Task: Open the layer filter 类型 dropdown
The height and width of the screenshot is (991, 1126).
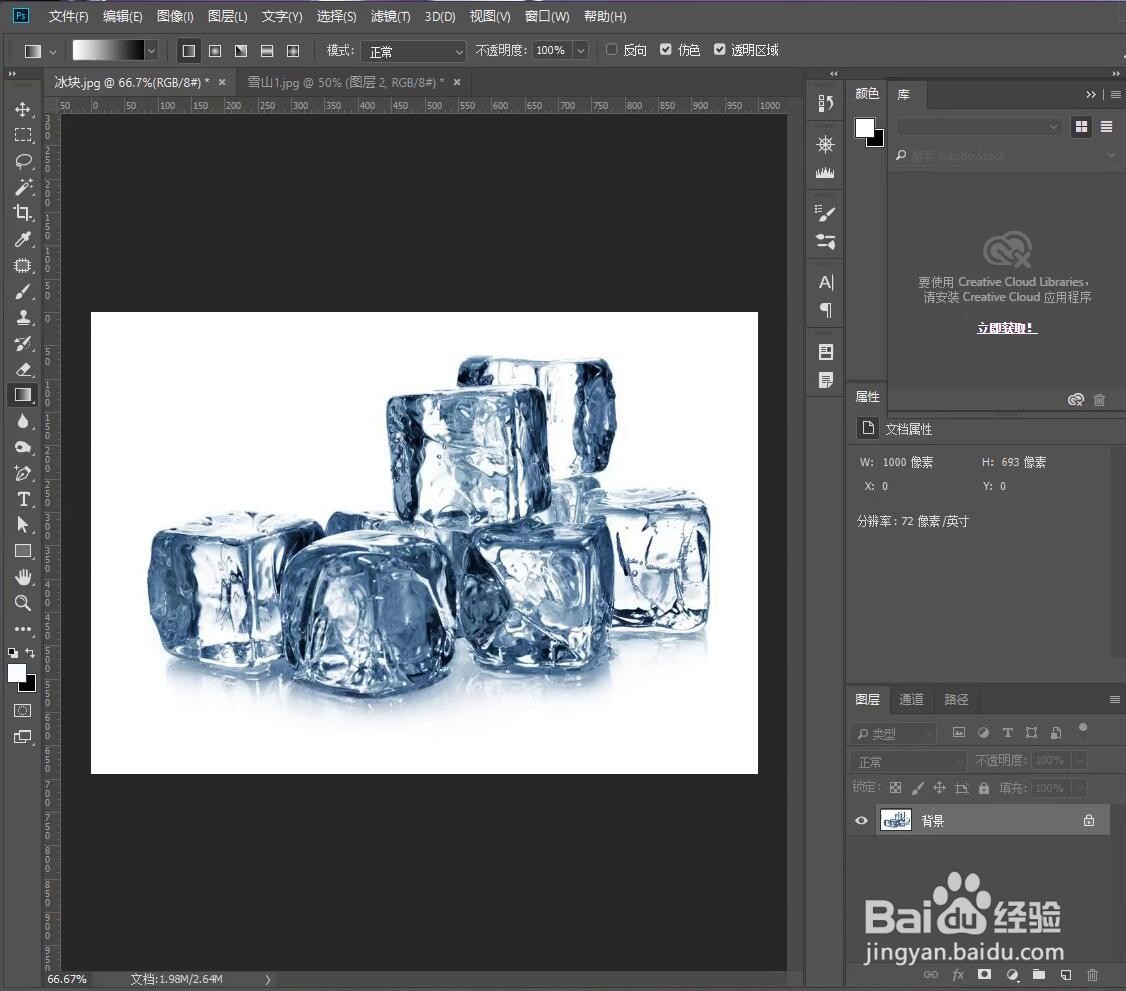Action: [894, 734]
